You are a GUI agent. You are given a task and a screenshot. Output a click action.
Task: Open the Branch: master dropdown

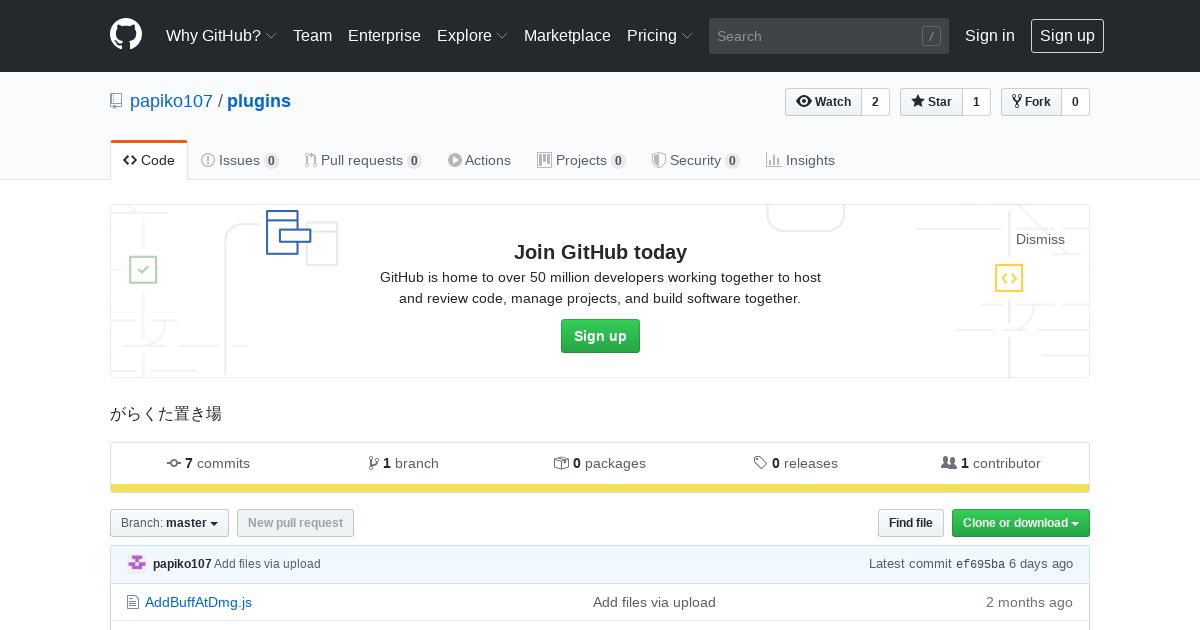[x=169, y=523]
